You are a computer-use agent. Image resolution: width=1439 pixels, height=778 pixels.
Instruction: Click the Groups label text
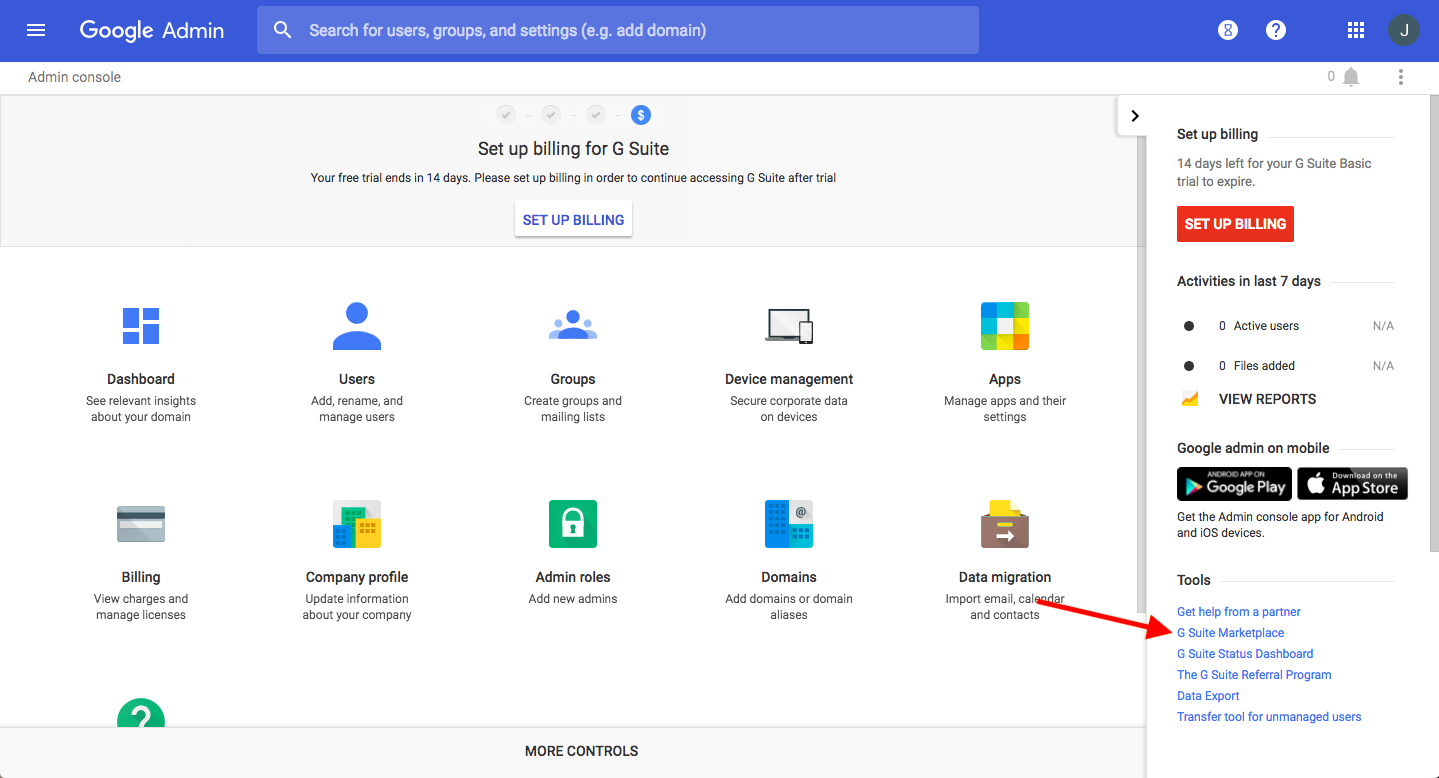point(573,379)
